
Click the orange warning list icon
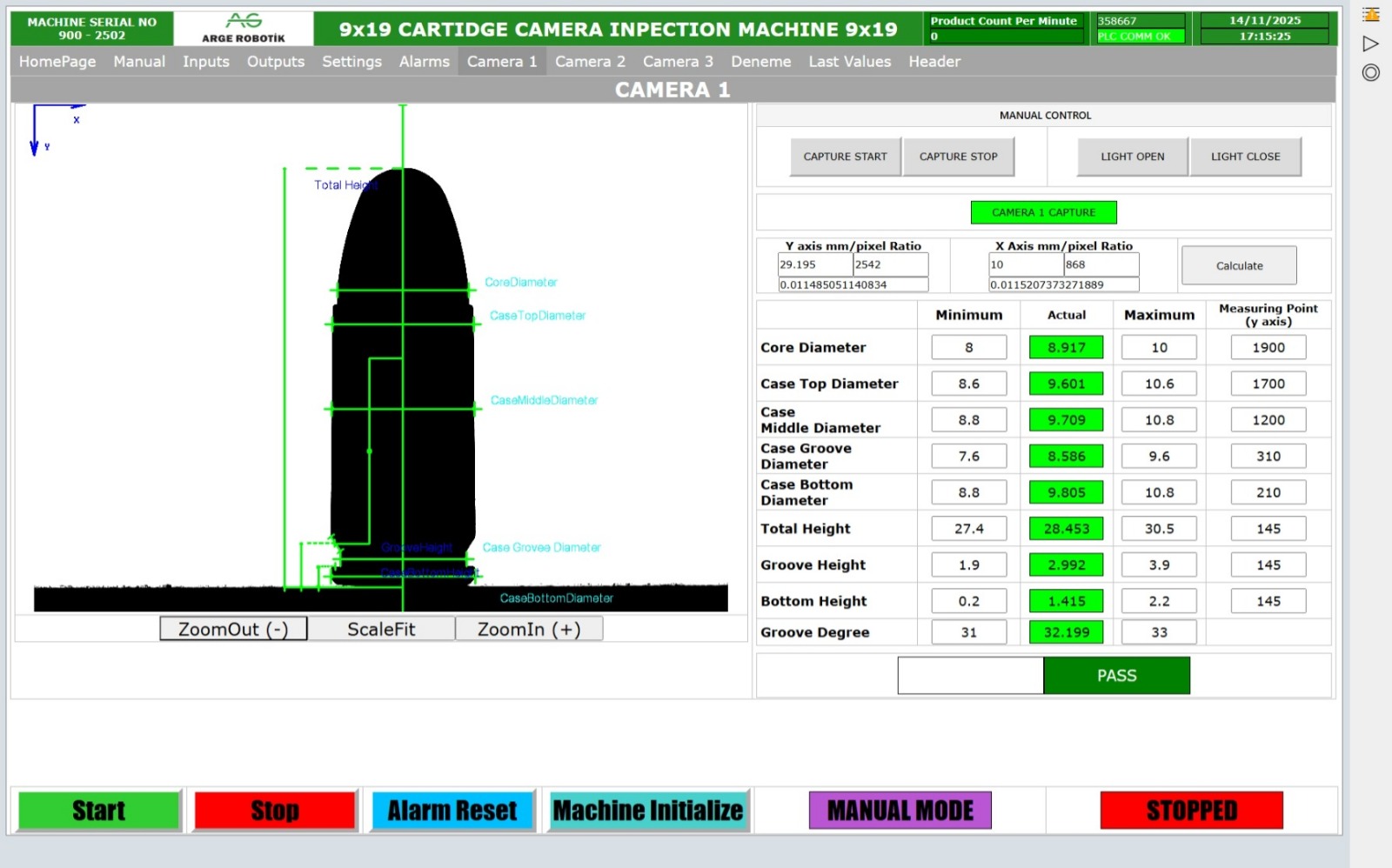point(1371,15)
